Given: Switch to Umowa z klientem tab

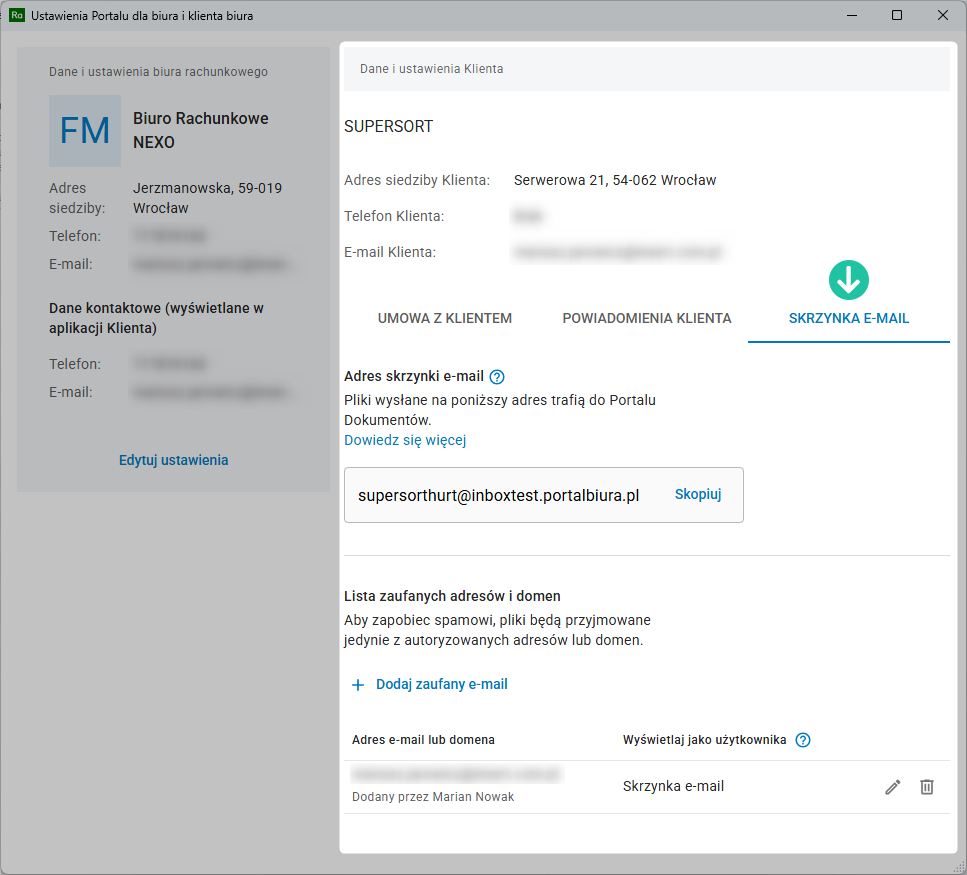Looking at the screenshot, I should coord(445,318).
